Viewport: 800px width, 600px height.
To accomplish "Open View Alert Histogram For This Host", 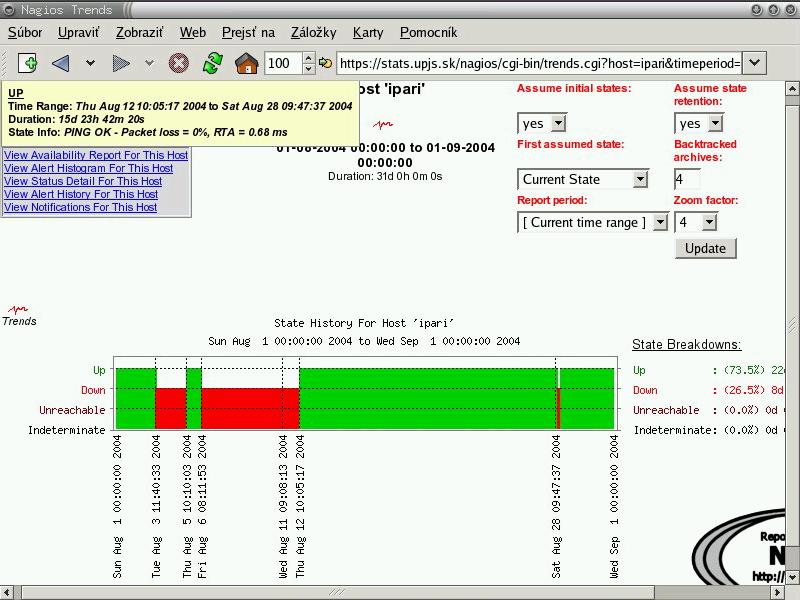I will click(88, 168).
